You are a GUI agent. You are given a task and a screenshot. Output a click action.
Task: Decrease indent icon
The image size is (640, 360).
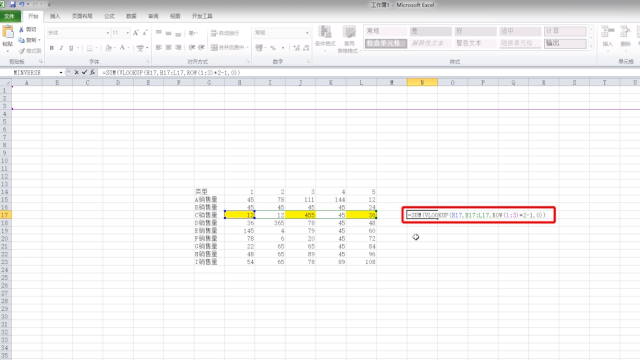(192, 48)
